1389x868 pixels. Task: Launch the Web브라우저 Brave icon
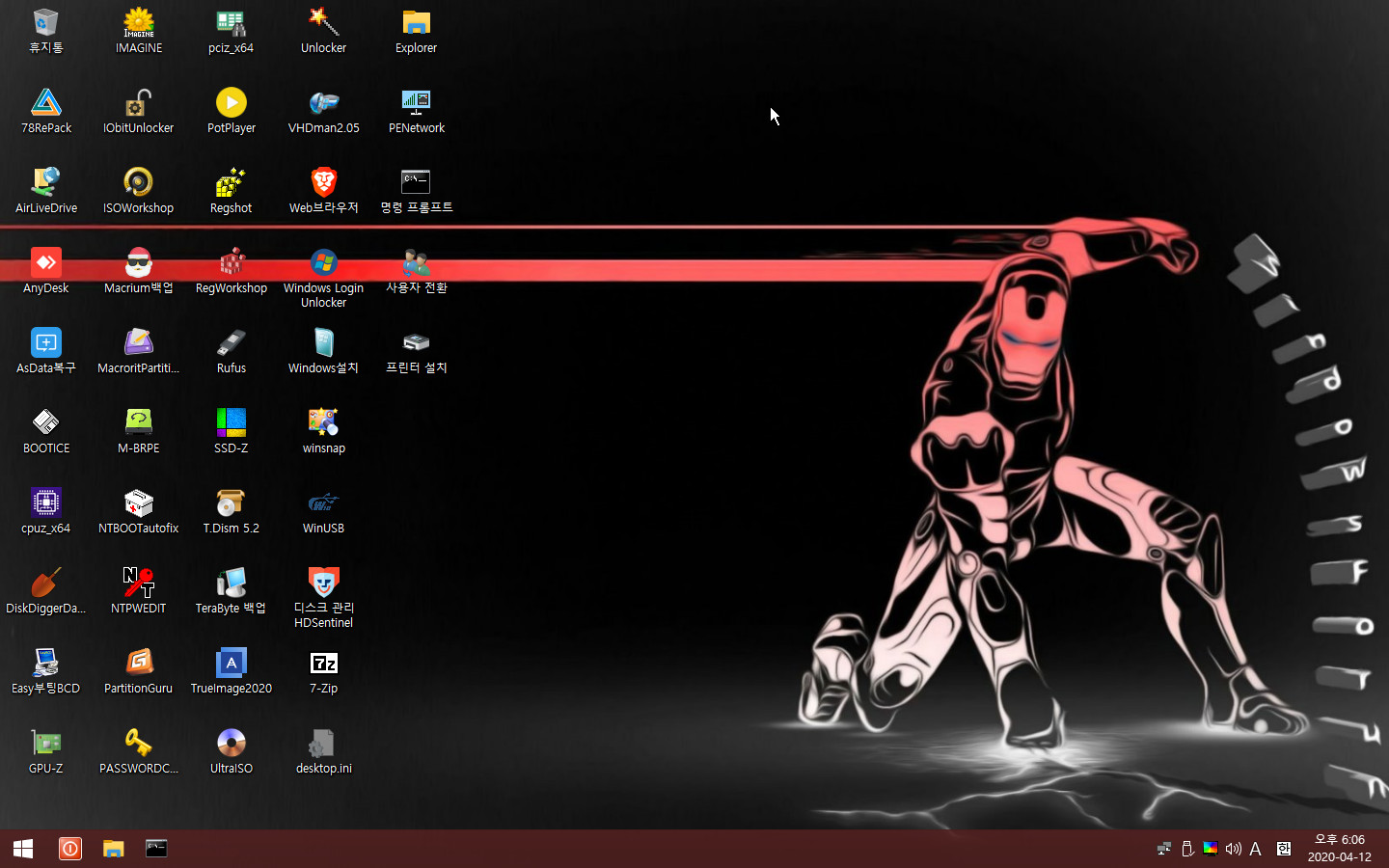[324, 191]
